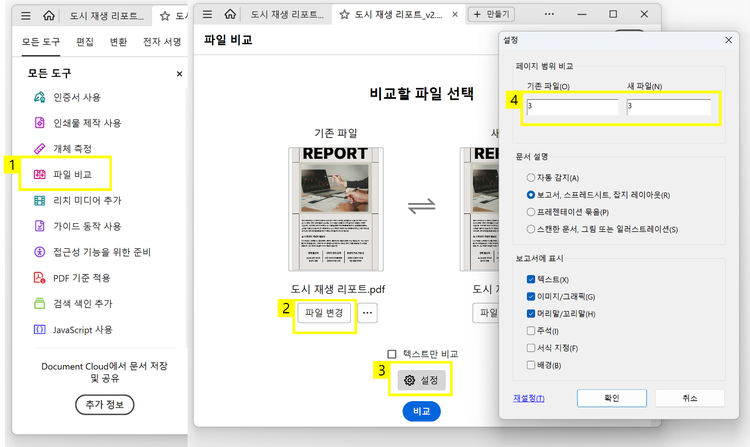The height and width of the screenshot is (447, 750).
Task: Open 검색 색인 추가 icon
Action: (x=40, y=303)
